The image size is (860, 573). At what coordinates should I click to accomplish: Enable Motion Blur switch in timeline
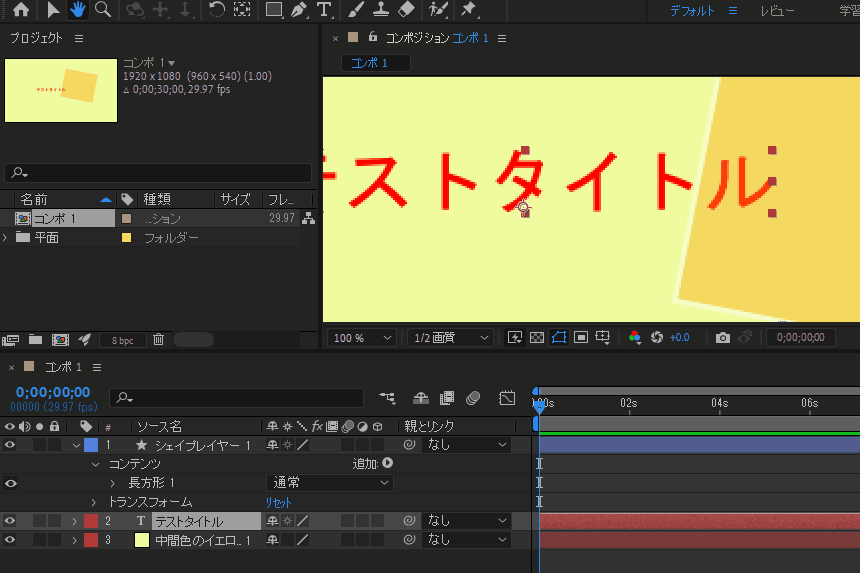coord(473,398)
